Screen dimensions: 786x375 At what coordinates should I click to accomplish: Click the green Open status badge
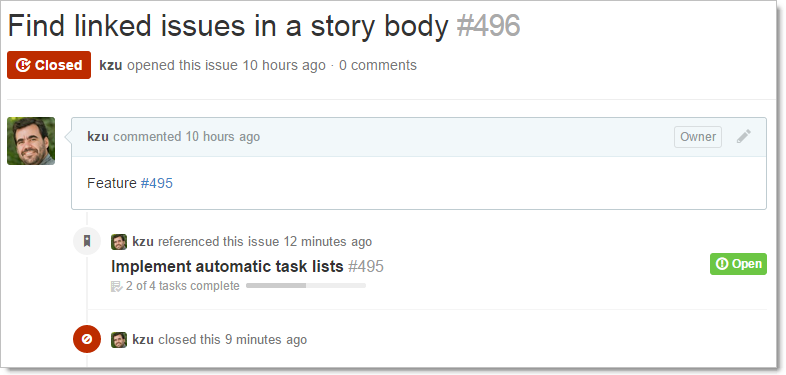click(738, 264)
